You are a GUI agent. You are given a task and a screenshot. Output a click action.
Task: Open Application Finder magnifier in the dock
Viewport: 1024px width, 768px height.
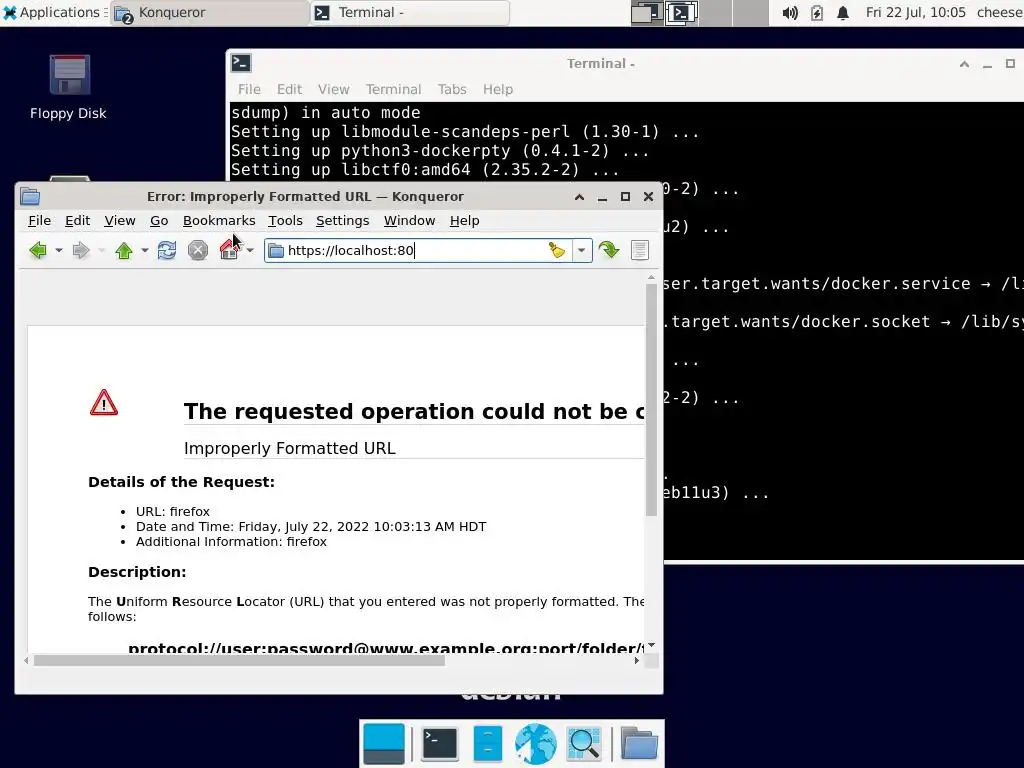coord(584,743)
